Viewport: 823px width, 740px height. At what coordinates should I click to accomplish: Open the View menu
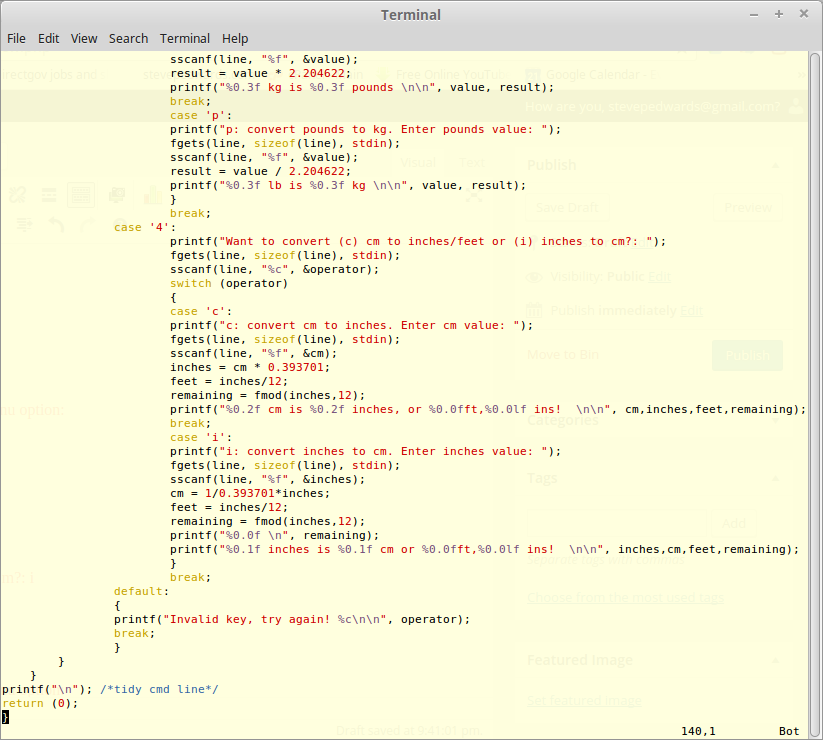pos(84,38)
